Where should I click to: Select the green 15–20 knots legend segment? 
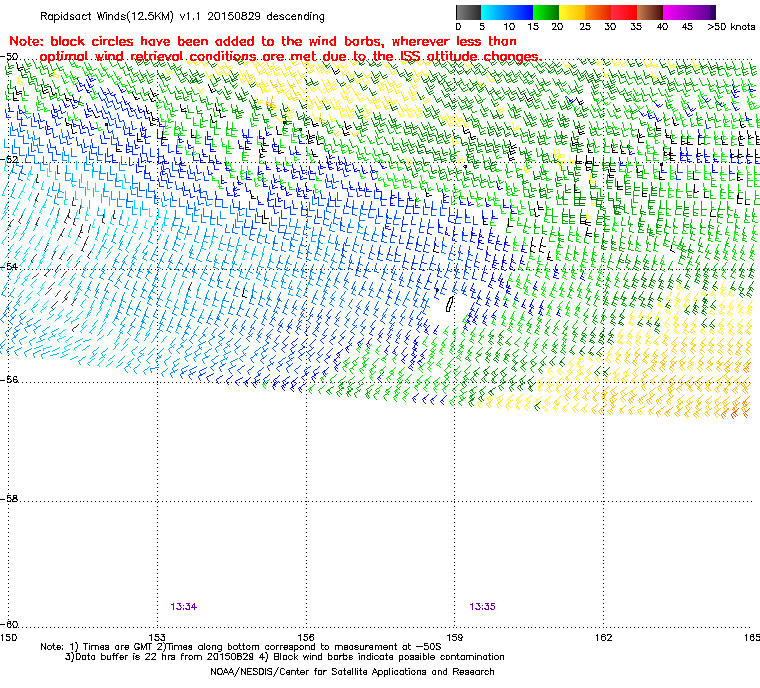point(546,12)
